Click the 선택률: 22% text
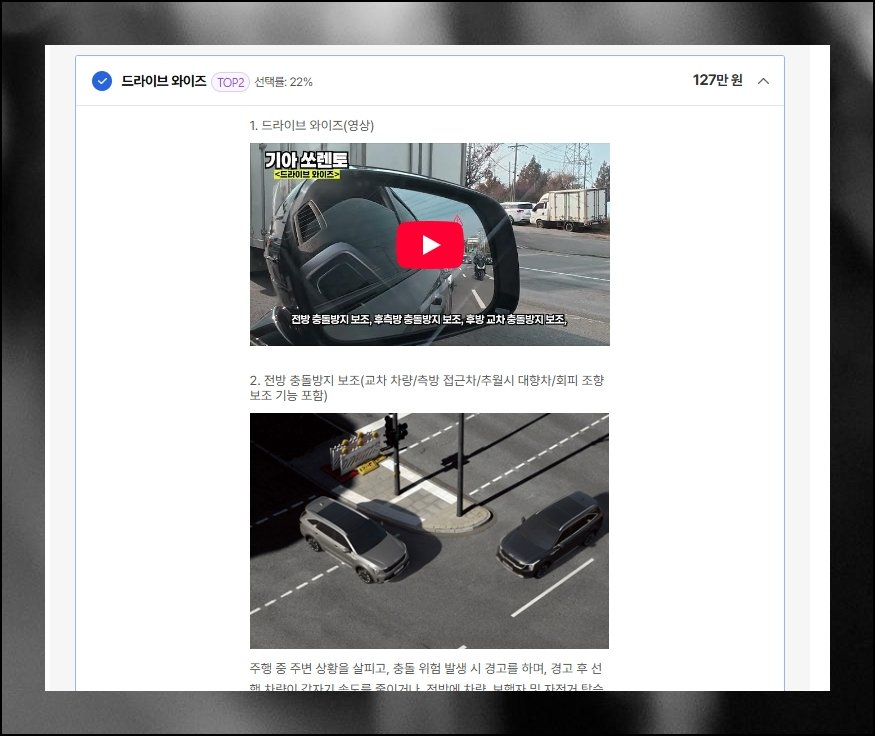Screen dimensions: 875x736 point(283,82)
